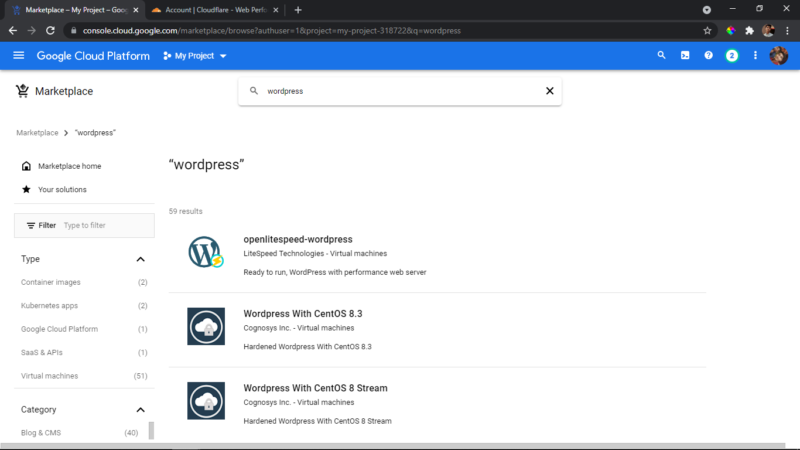Open Cloud Shell terminal icon
Viewport: 800px width, 450px height.
click(685, 56)
